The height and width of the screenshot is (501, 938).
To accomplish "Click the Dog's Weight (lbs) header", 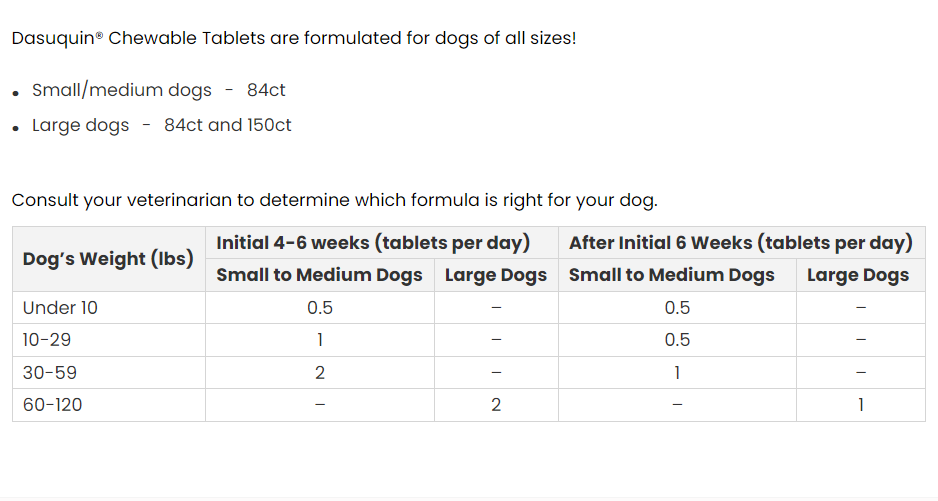I will tap(108, 259).
